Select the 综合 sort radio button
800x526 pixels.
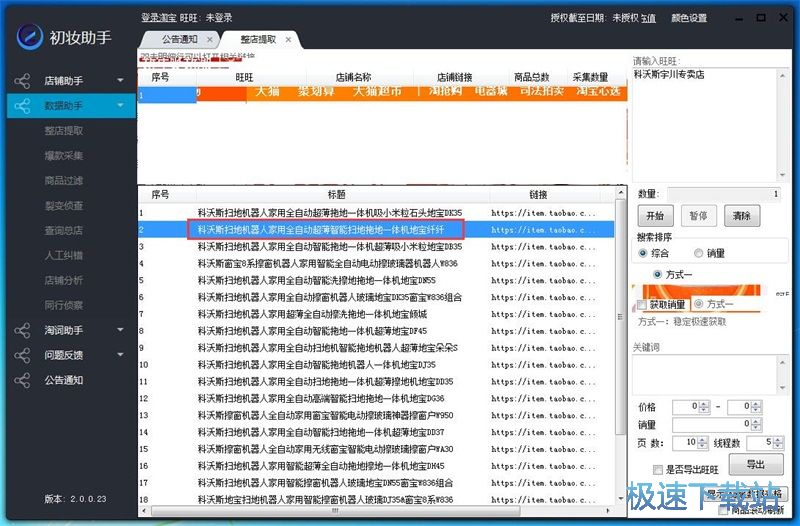click(x=643, y=254)
